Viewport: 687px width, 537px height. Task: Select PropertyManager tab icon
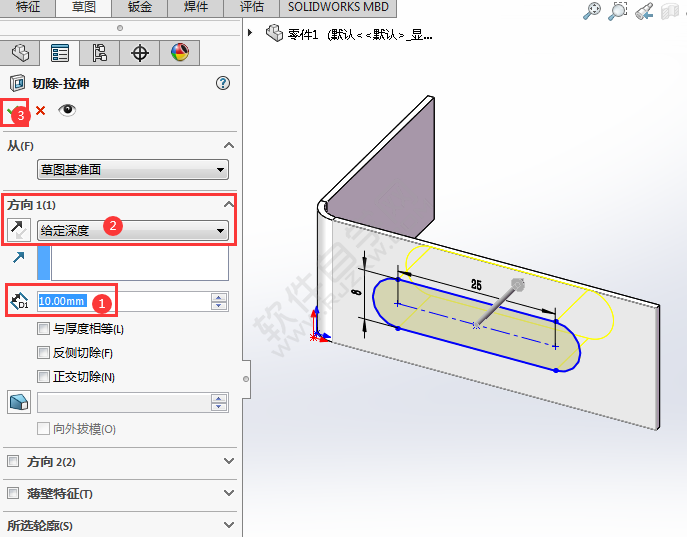60,53
